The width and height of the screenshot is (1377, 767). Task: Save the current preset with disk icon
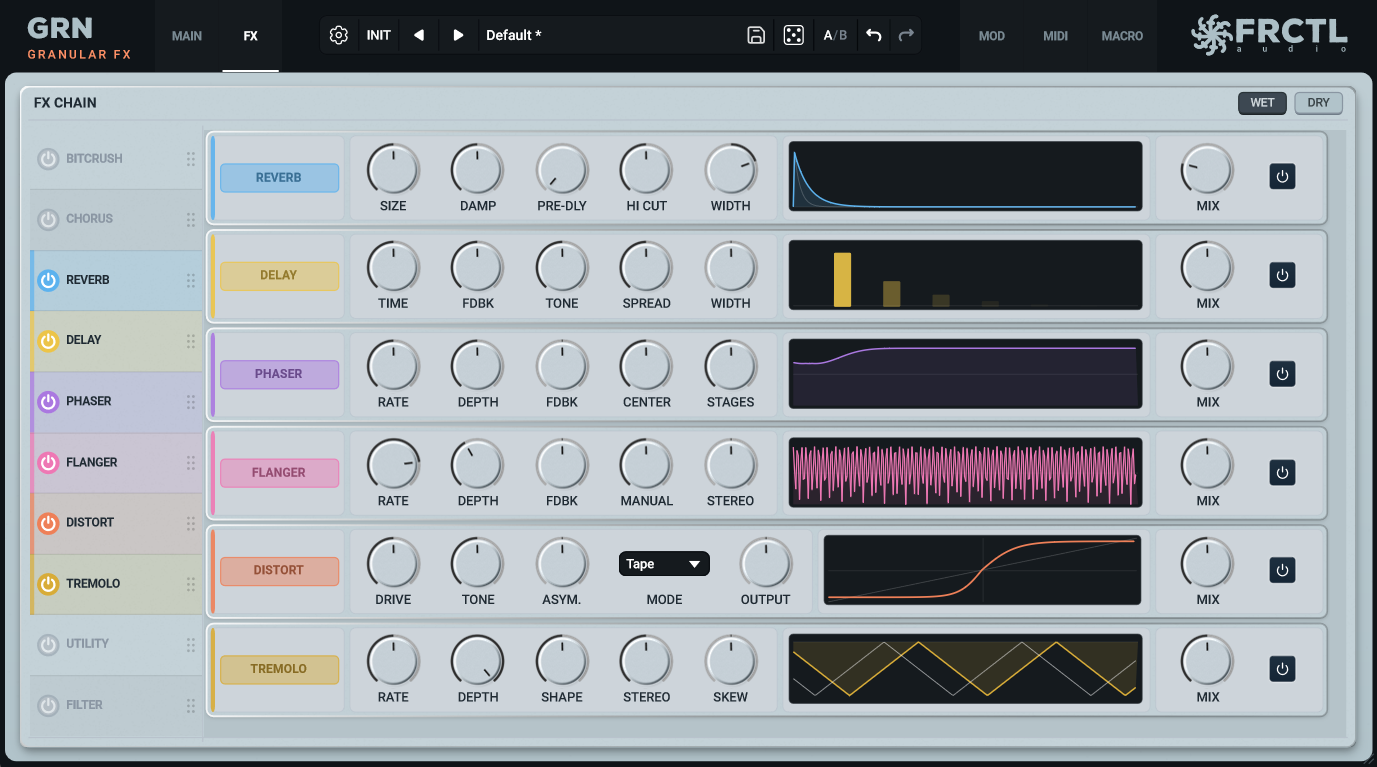[x=756, y=35]
